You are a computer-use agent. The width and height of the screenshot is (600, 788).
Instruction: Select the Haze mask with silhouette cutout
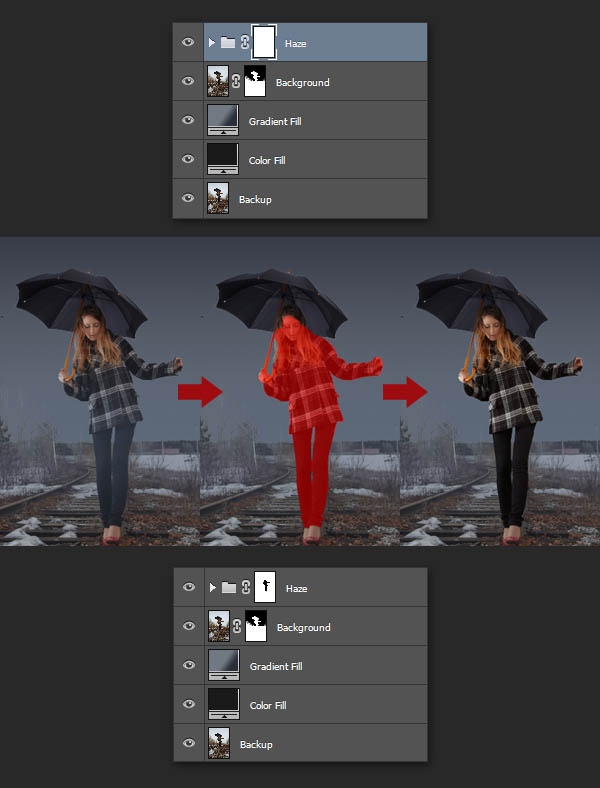[266, 588]
